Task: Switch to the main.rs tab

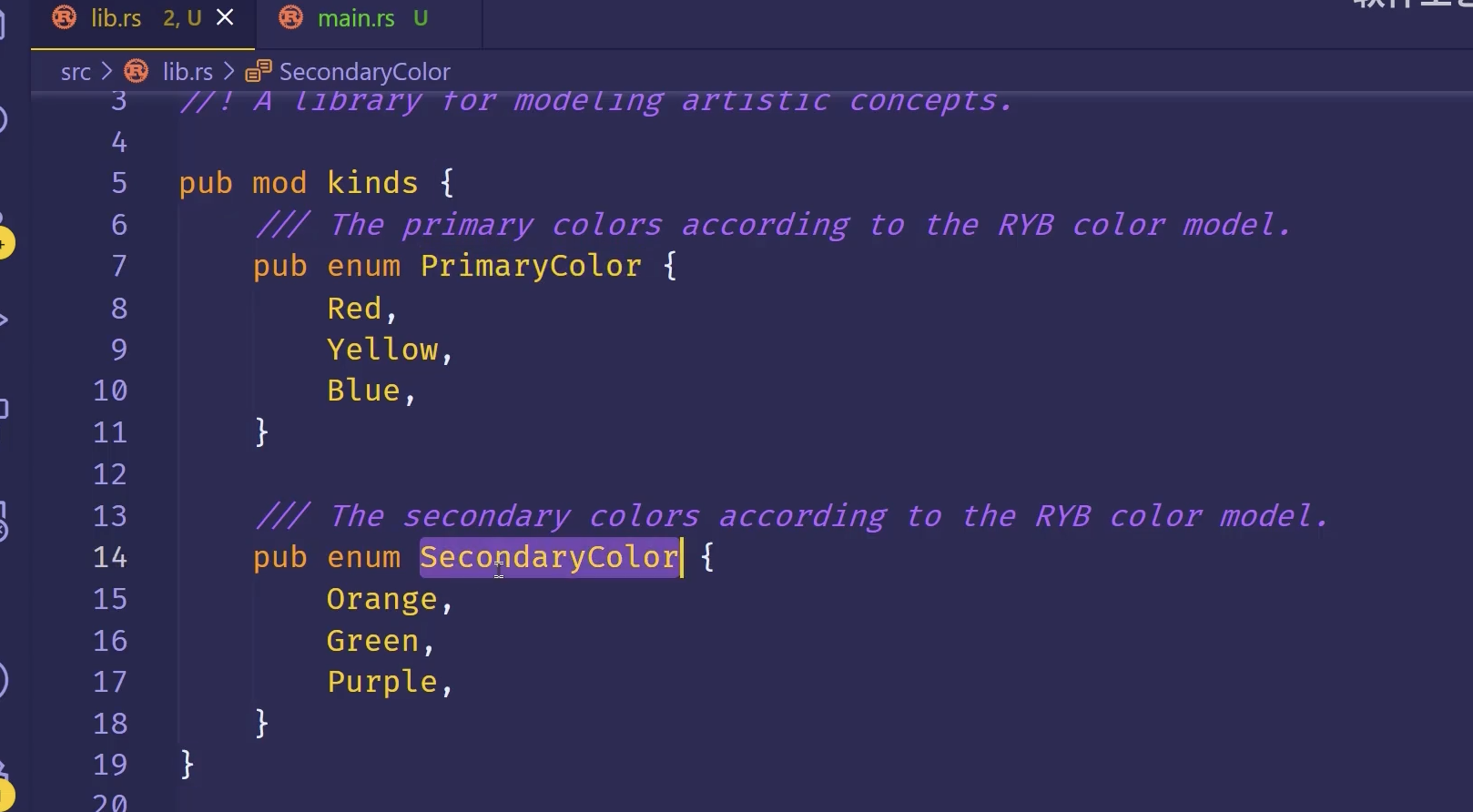Action: pos(356,18)
